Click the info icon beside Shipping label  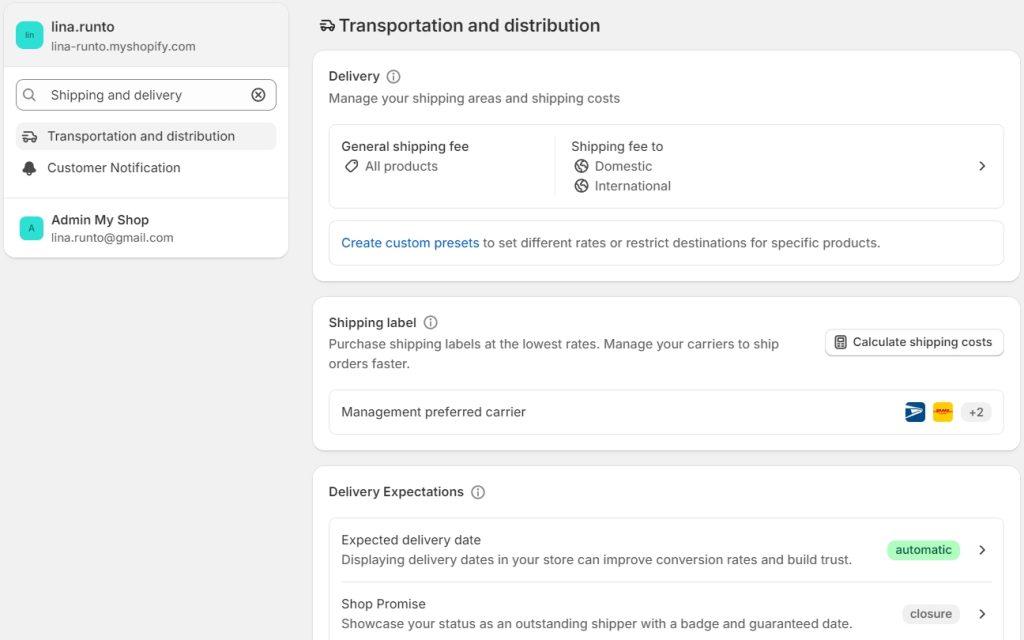coord(430,322)
